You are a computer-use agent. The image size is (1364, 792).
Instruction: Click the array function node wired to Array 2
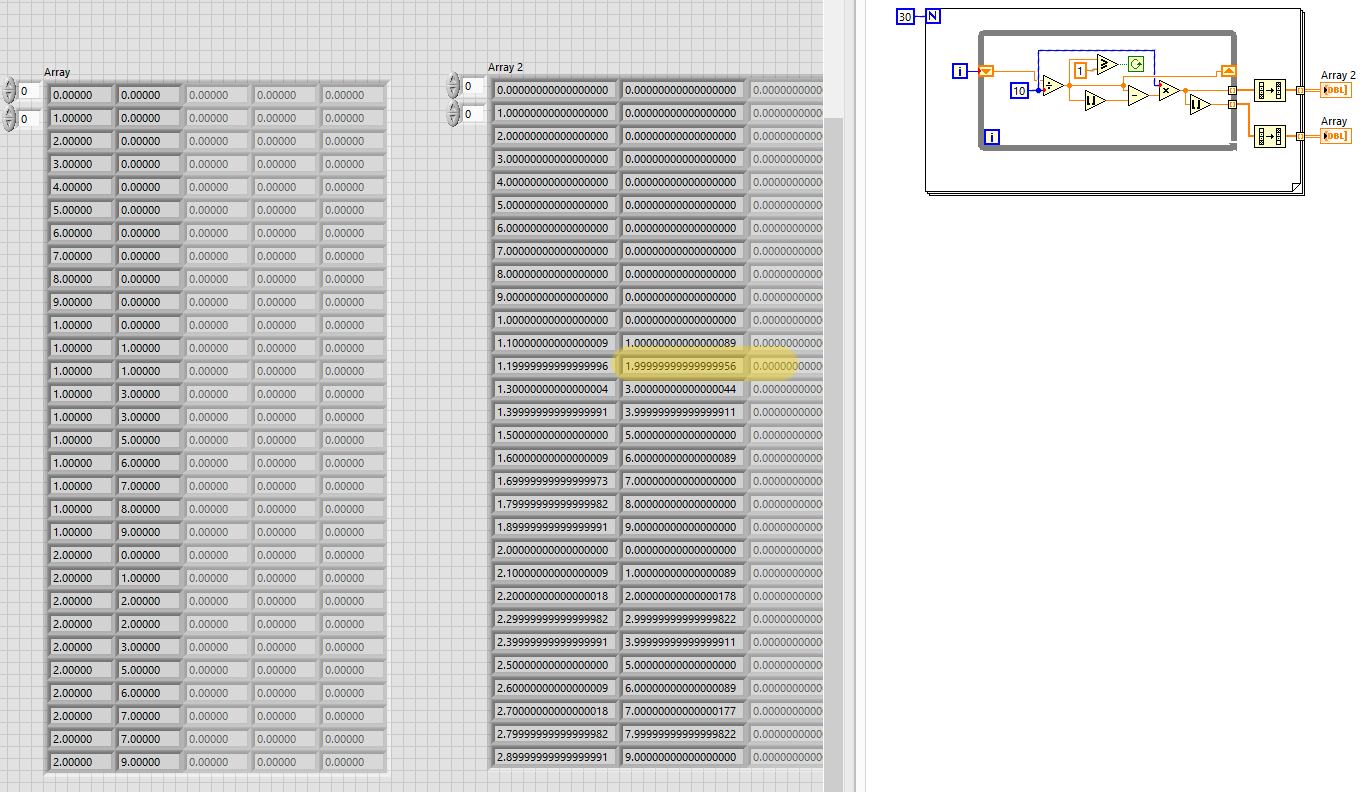(x=1268, y=90)
